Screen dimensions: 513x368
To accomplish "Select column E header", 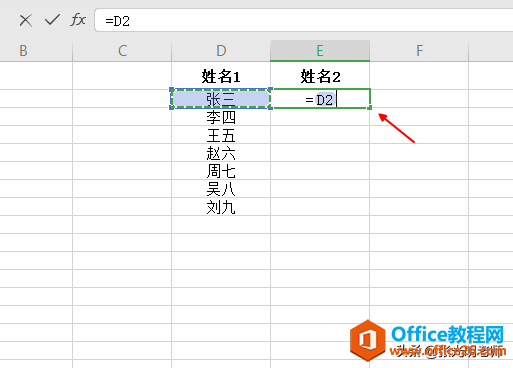I will click(x=320, y=51).
